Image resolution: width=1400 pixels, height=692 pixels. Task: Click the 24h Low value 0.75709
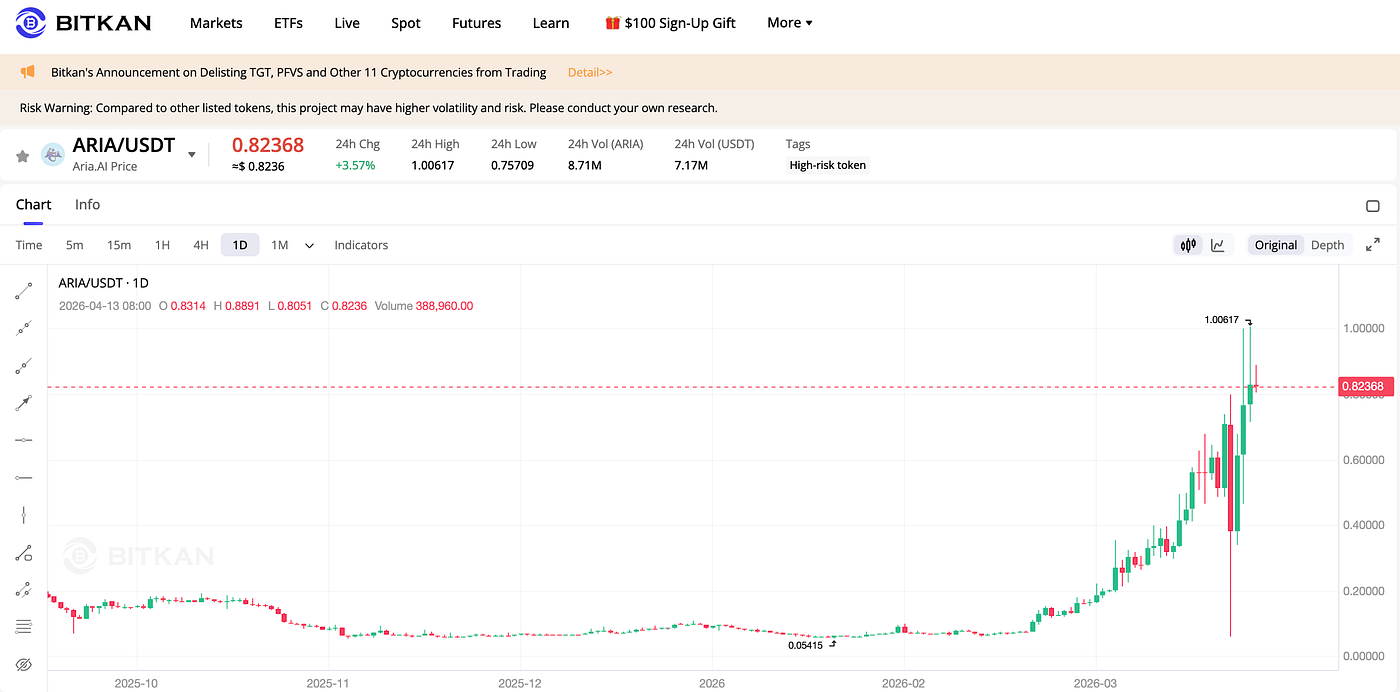[x=513, y=165]
